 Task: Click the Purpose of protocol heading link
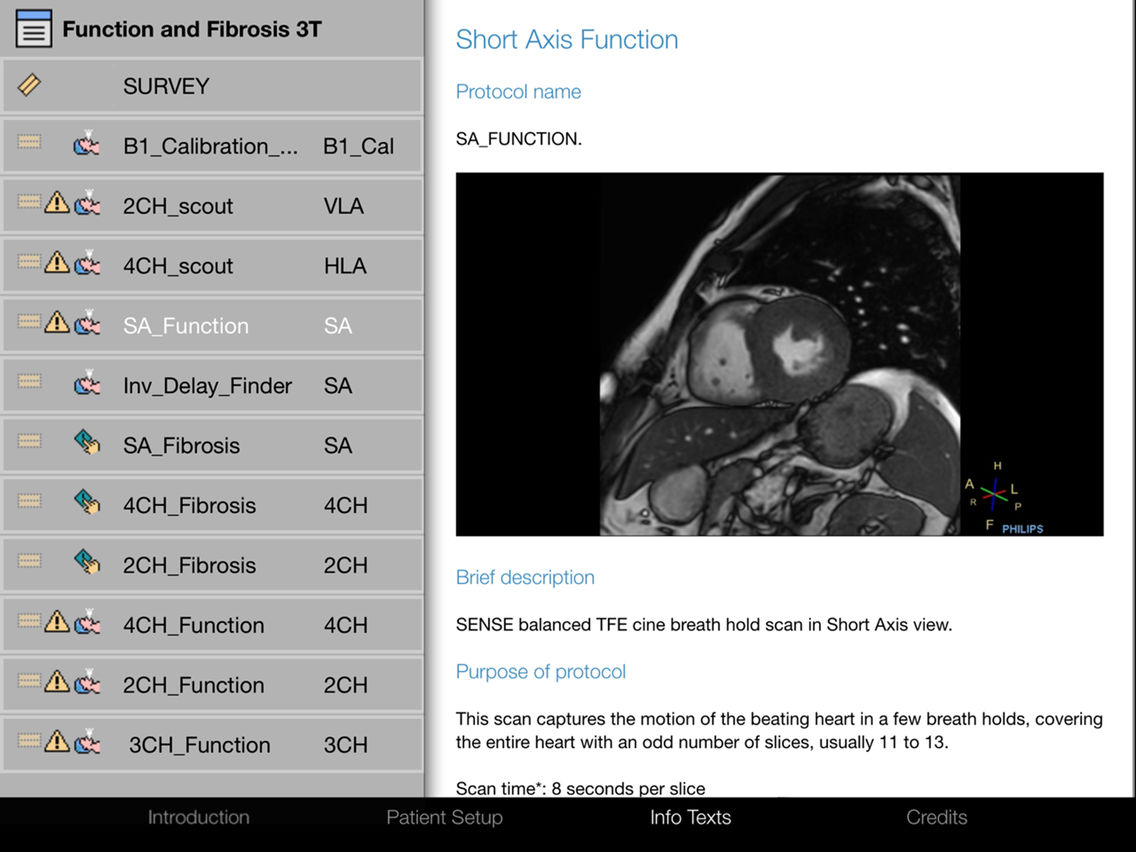[541, 671]
